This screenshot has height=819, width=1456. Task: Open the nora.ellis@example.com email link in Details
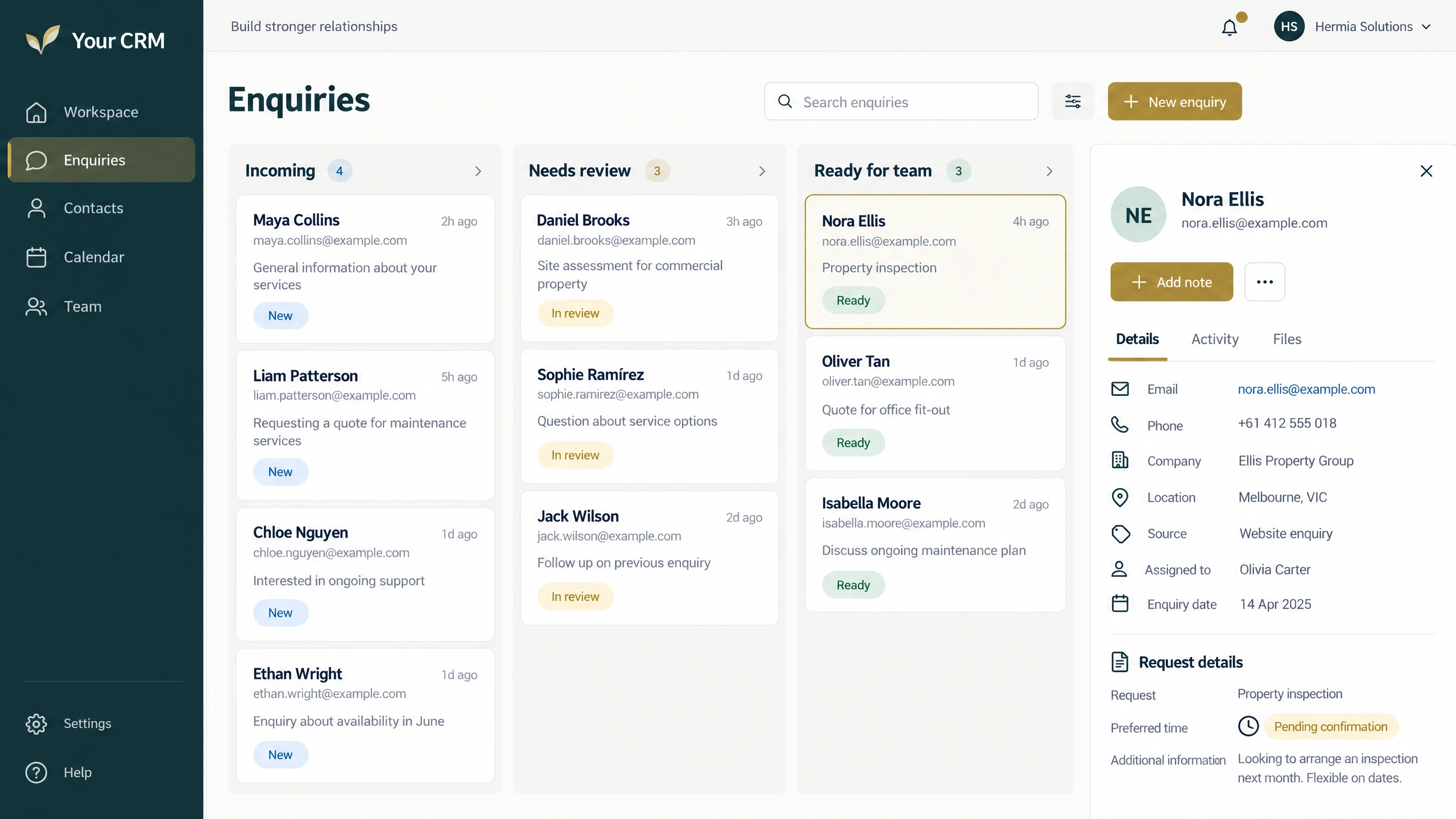pos(1306,389)
